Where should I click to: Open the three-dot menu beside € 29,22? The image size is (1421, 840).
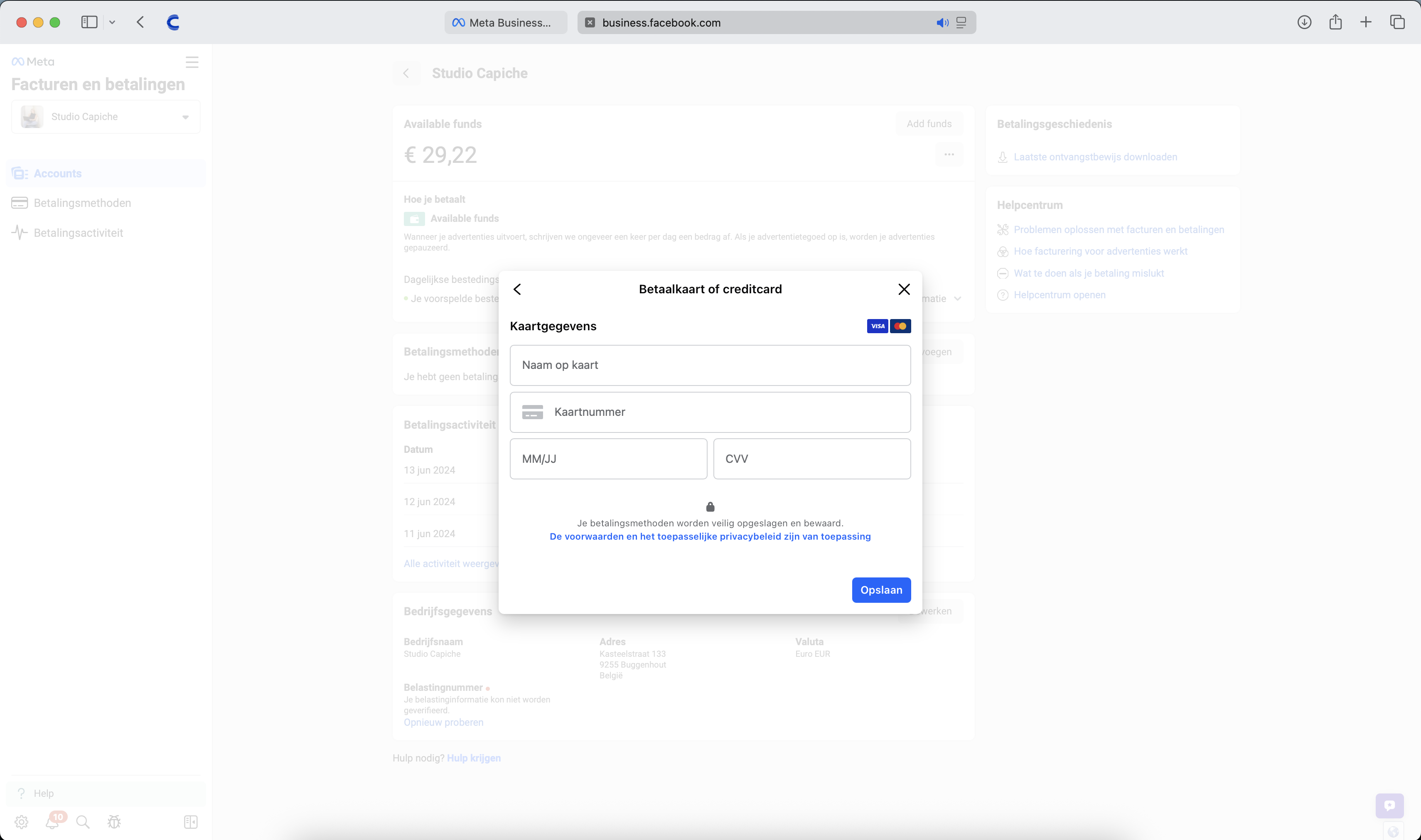pos(949,155)
